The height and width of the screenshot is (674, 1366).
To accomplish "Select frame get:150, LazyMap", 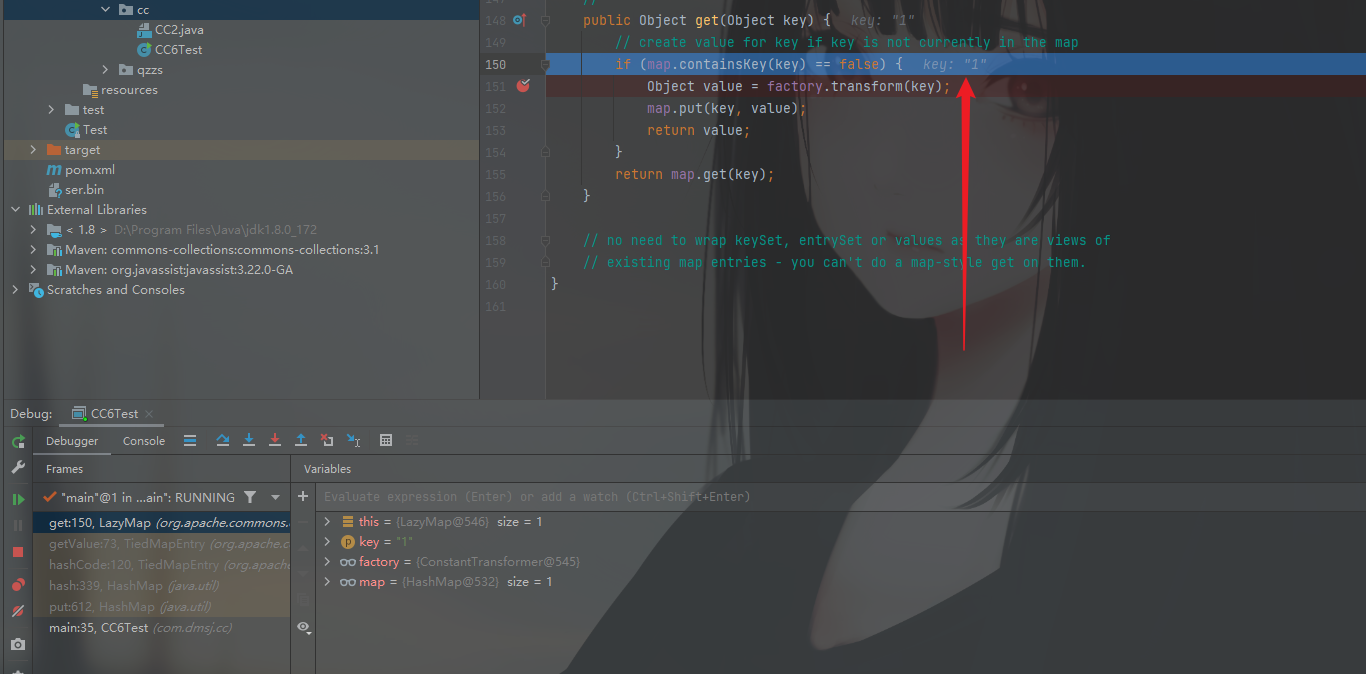I will pyautogui.click(x=162, y=522).
